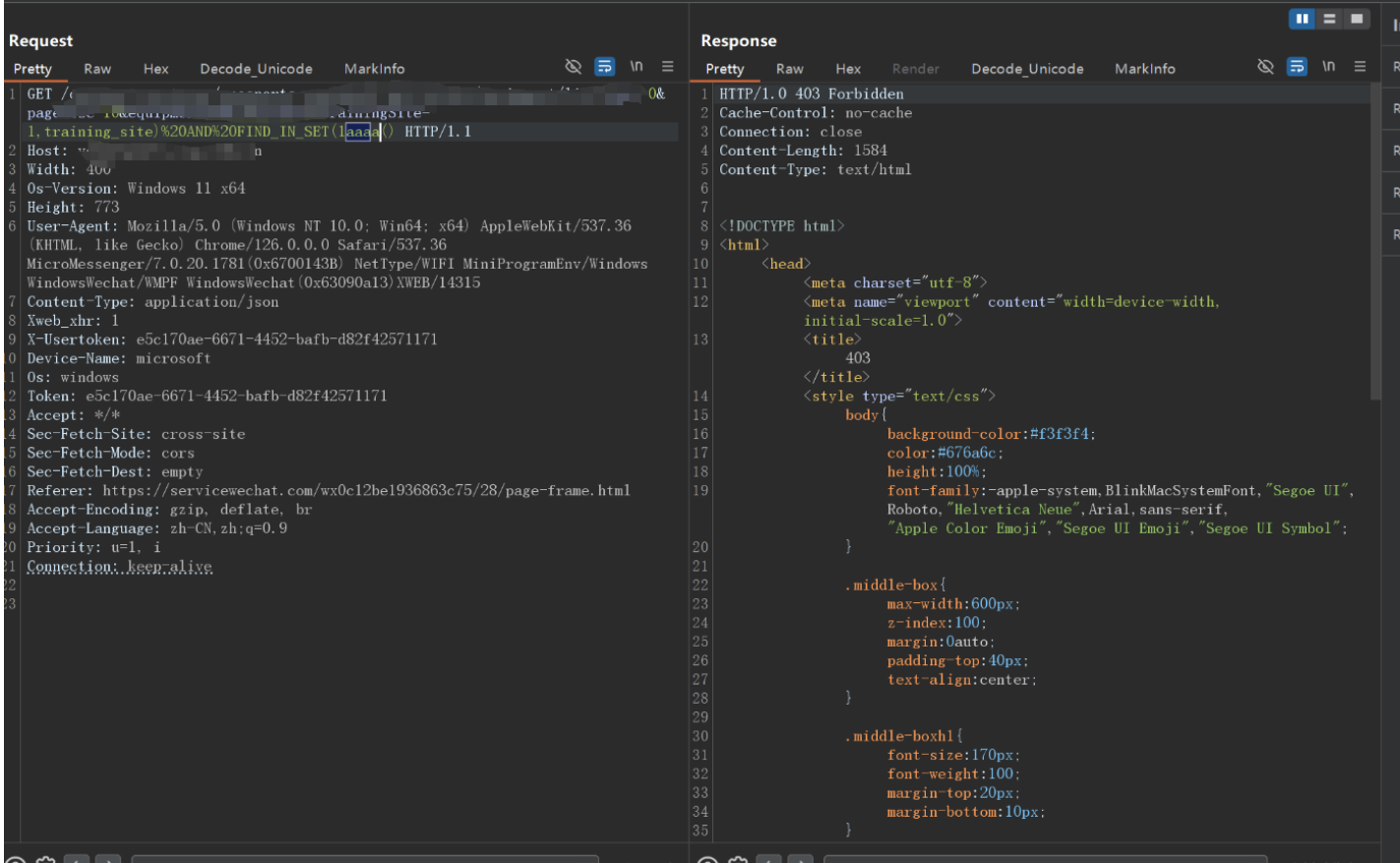Select Response Raw tab
The image size is (1400, 863).
(790, 69)
